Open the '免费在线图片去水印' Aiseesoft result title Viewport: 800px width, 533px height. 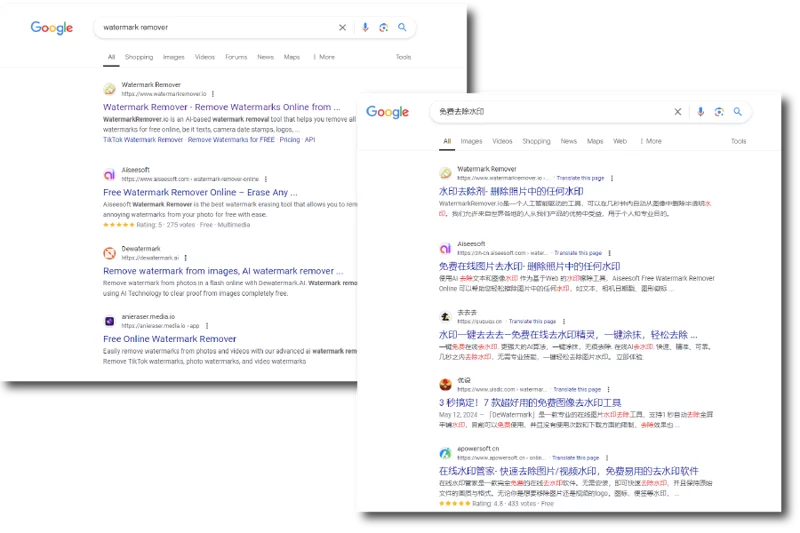[530, 266]
